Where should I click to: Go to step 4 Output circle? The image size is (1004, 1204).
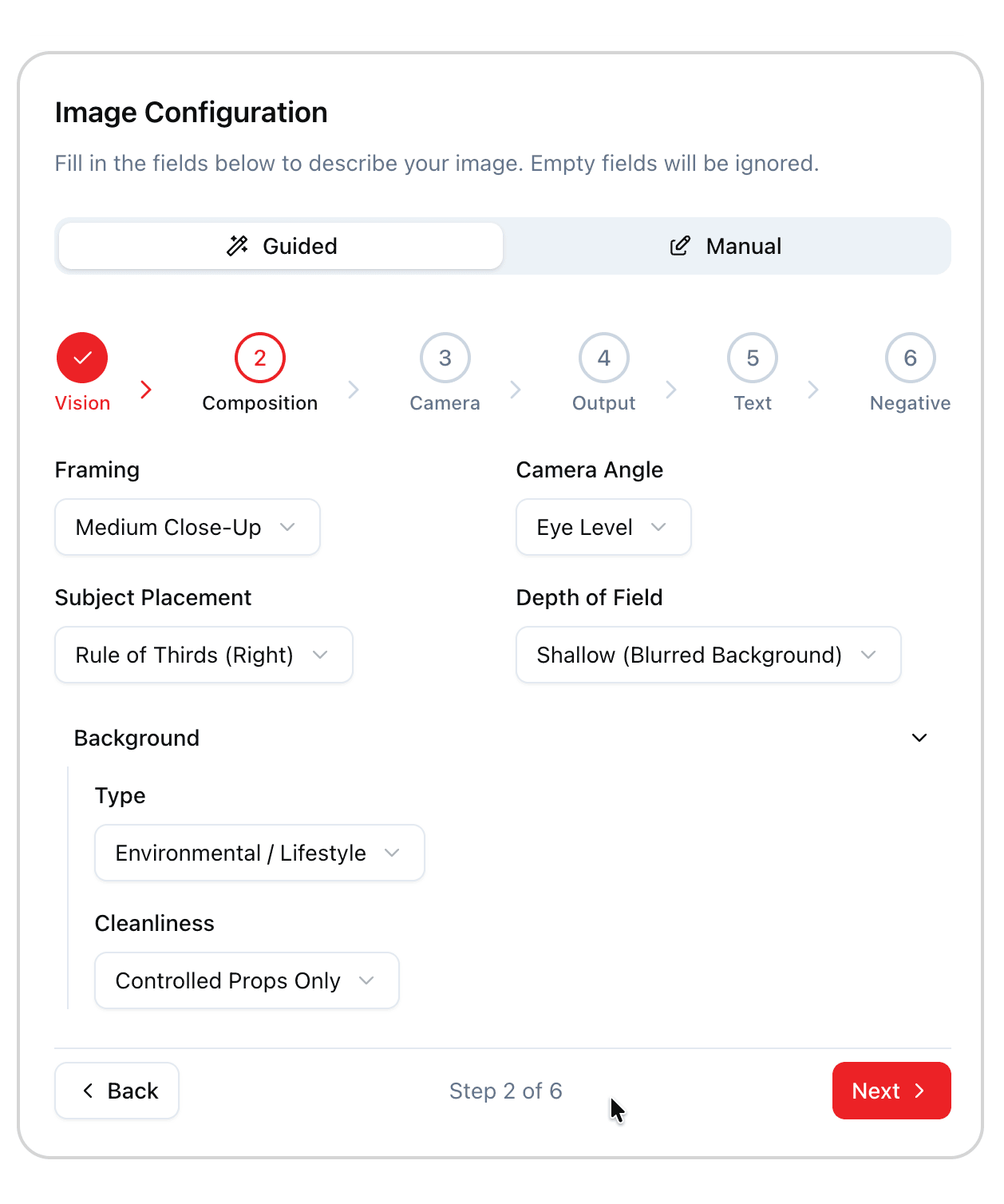(x=603, y=358)
